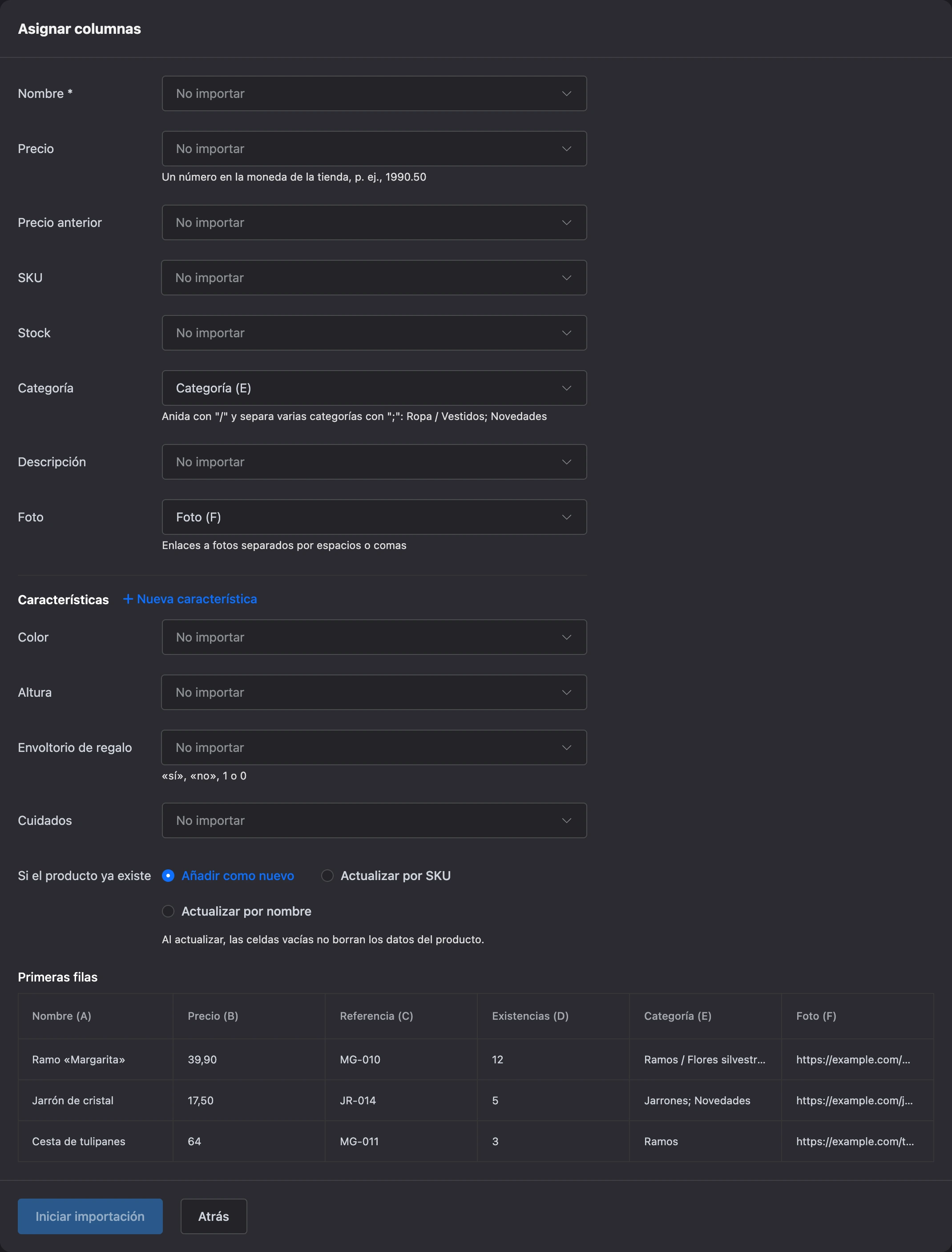Open the Envoltorio de regalo dropdown
This screenshot has height=1252, width=952.
click(374, 747)
